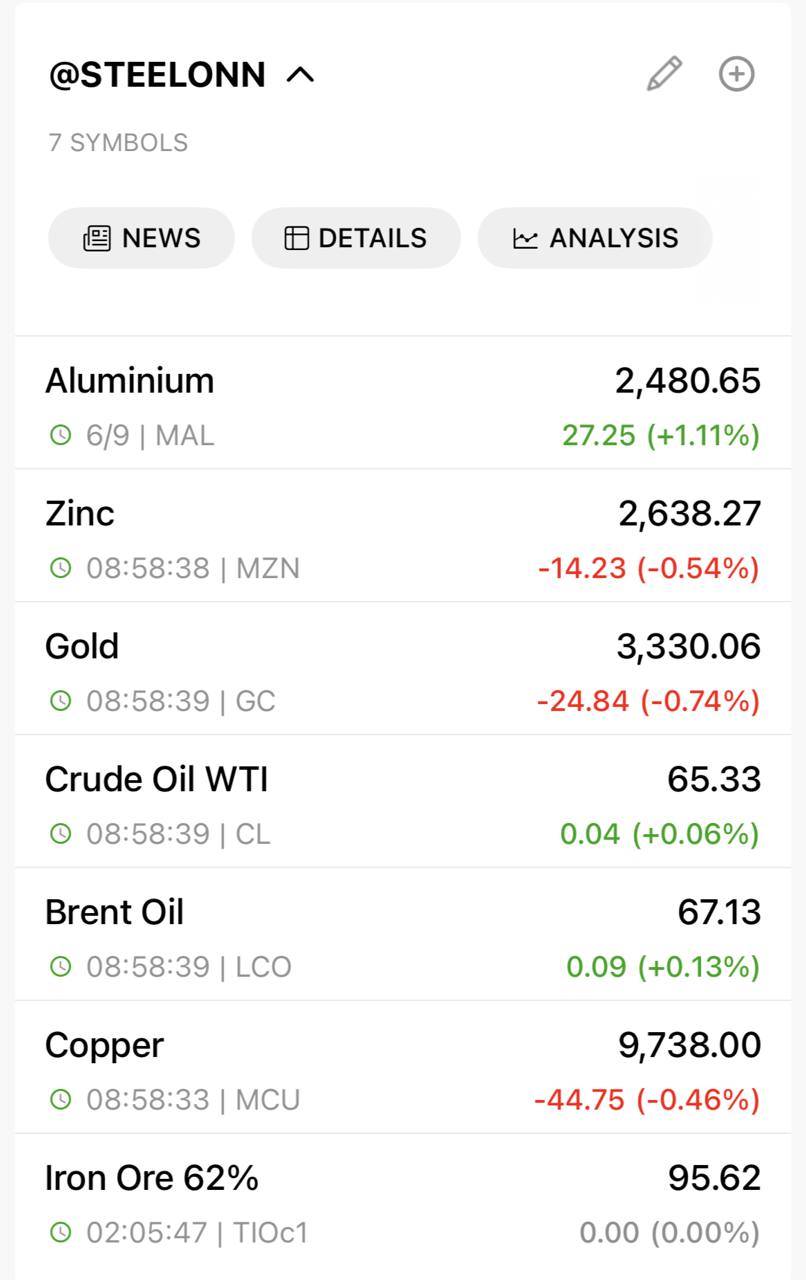Switch to the DETAILS tab
Screen dimensions: 806x1280
coord(356,238)
